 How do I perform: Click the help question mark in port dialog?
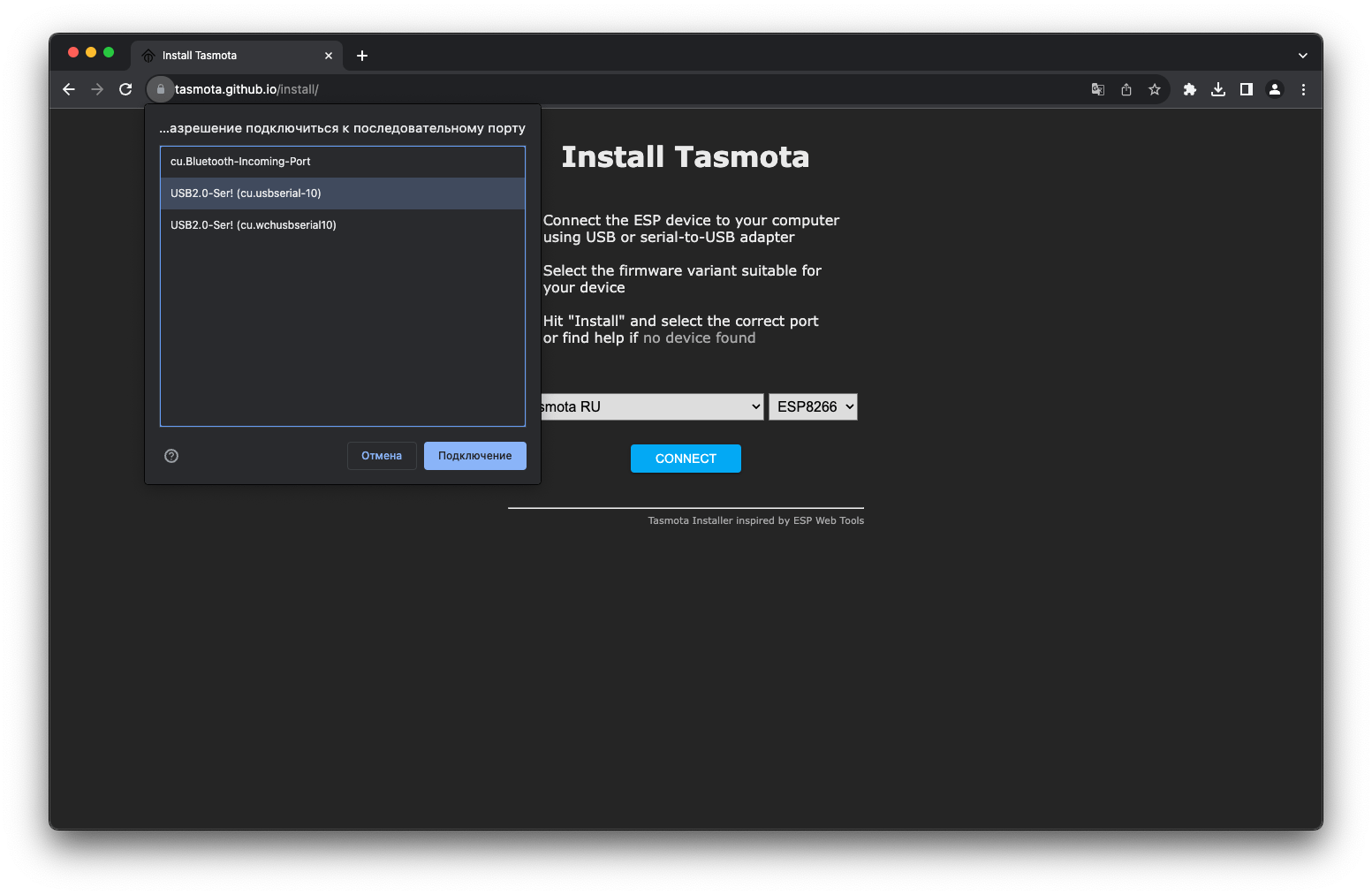click(x=171, y=456)
